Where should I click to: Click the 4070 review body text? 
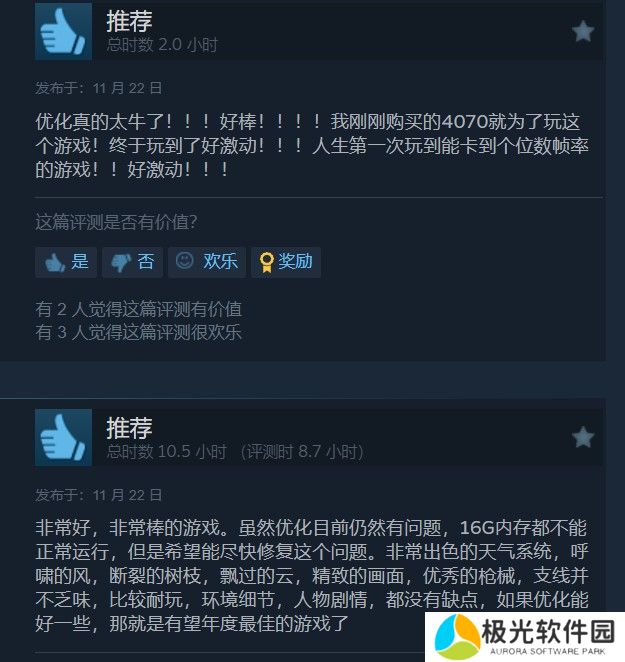312,146
